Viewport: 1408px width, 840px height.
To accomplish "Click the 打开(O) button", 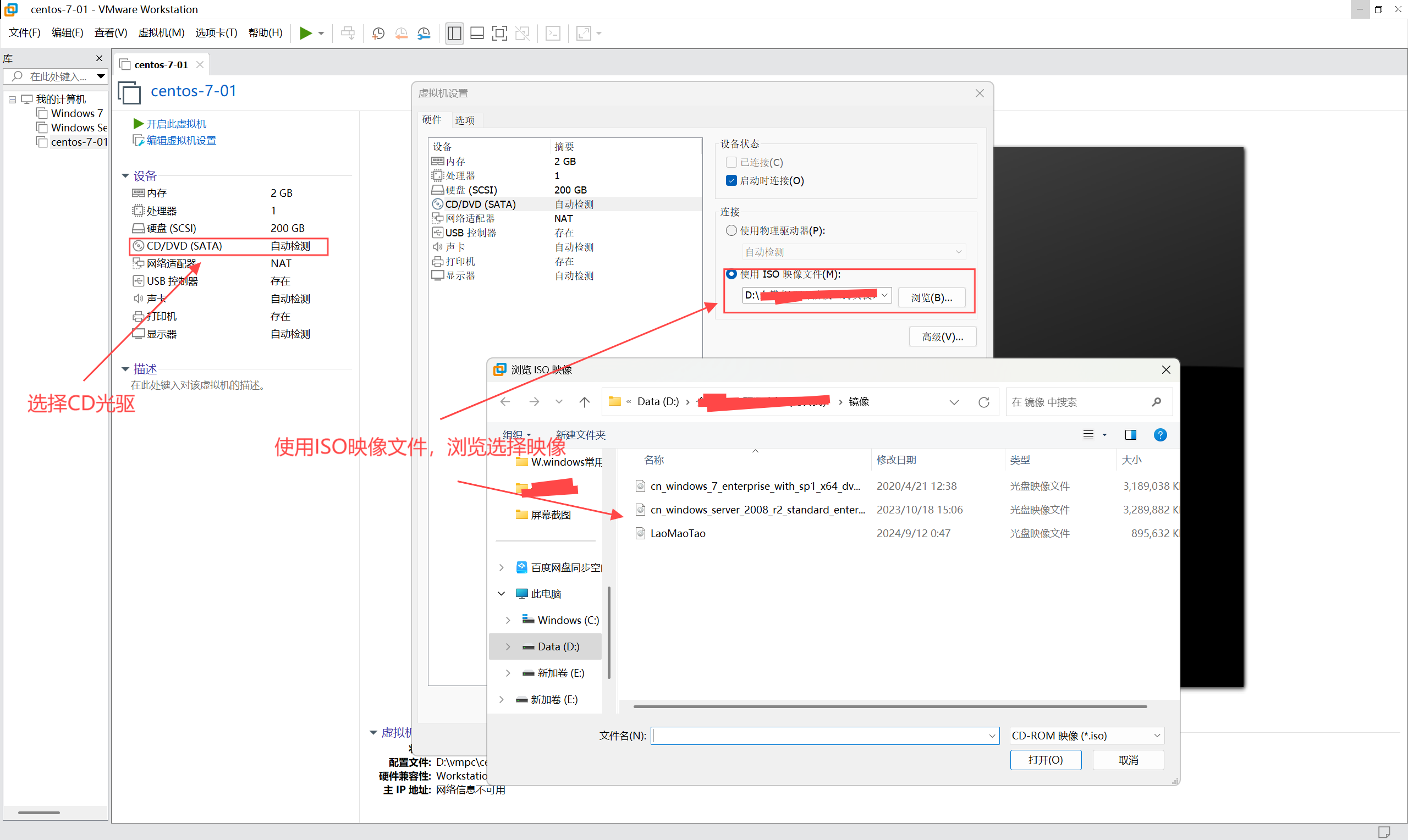I will [1045, 760].
